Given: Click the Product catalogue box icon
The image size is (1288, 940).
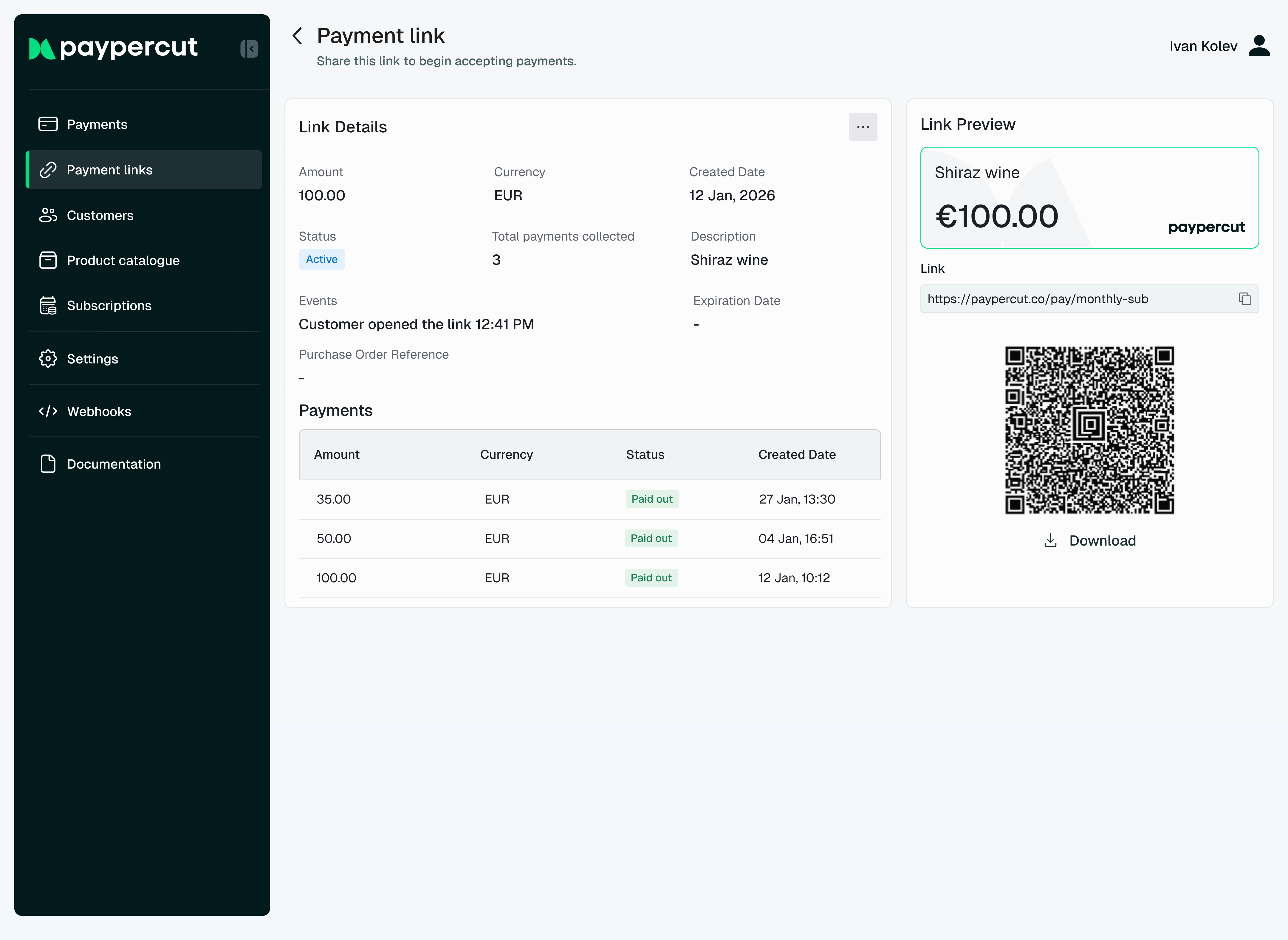Looking at the screenshot, I should tap(48, 260).
